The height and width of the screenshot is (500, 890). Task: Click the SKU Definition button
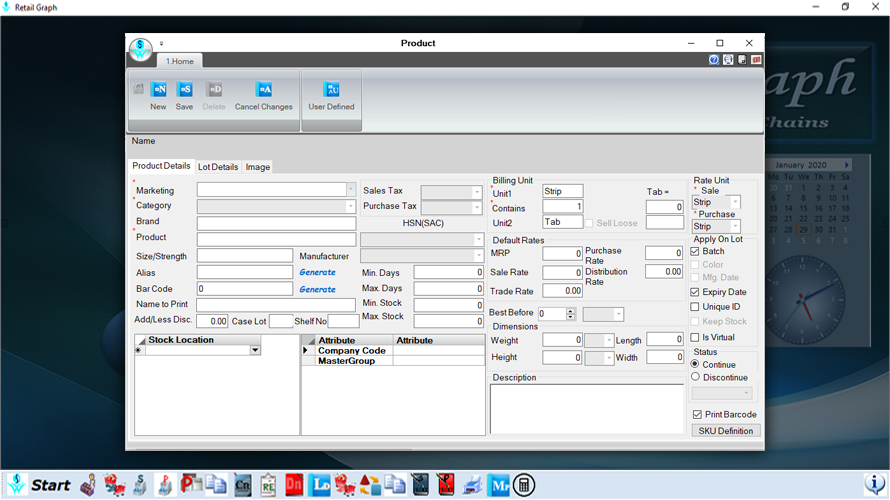pyautogui.click(x=725, y=431)
